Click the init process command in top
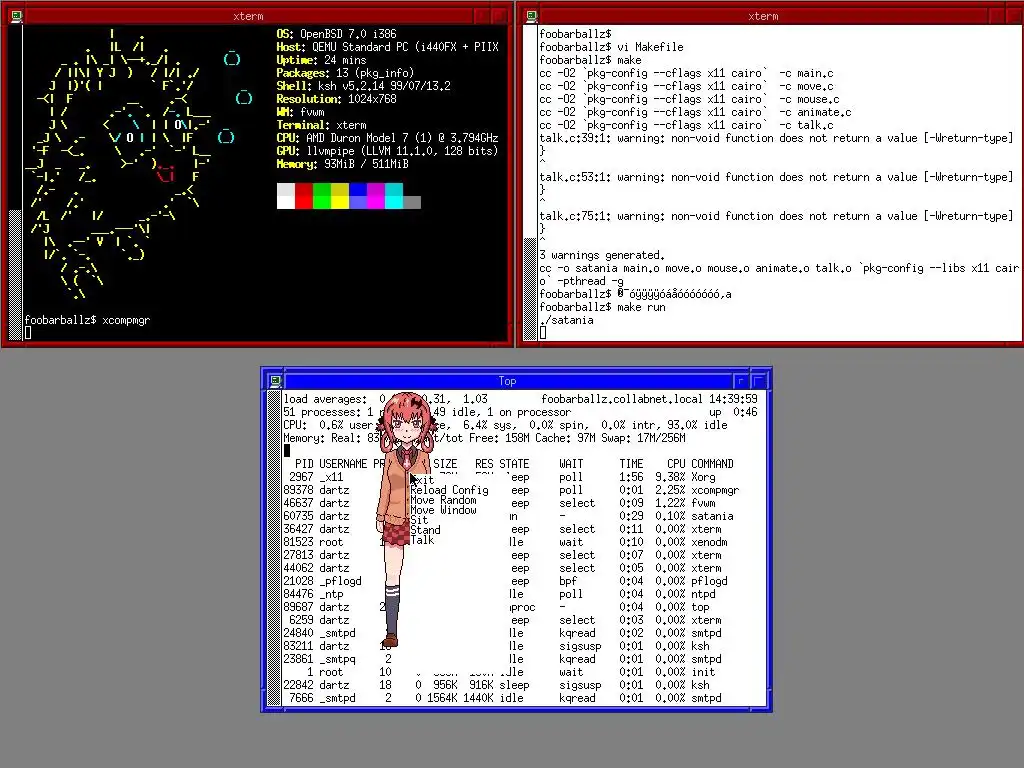 [x=703, y=672]
